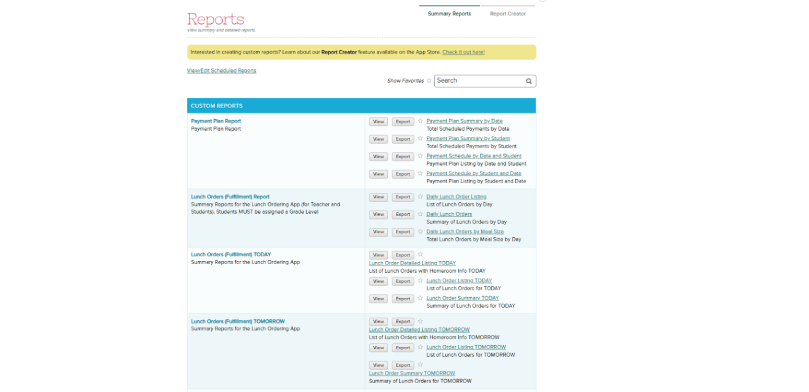Viewport: 809px width, 392px height.
Task: Export Payment Plan Summary by Date
Action: point(403,122)
